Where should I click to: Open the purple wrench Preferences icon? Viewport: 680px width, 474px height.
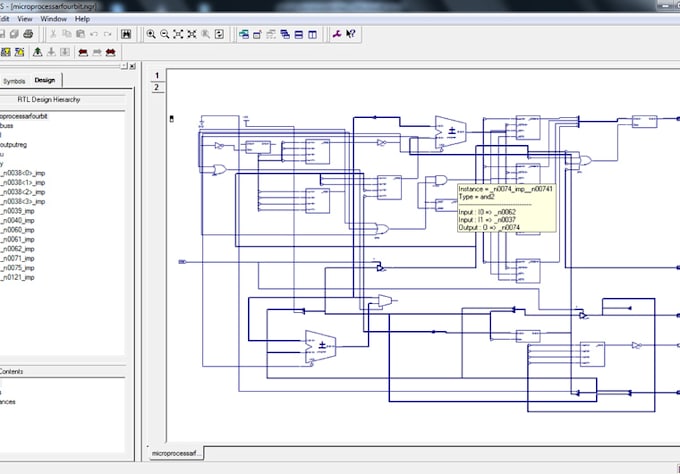337,34
